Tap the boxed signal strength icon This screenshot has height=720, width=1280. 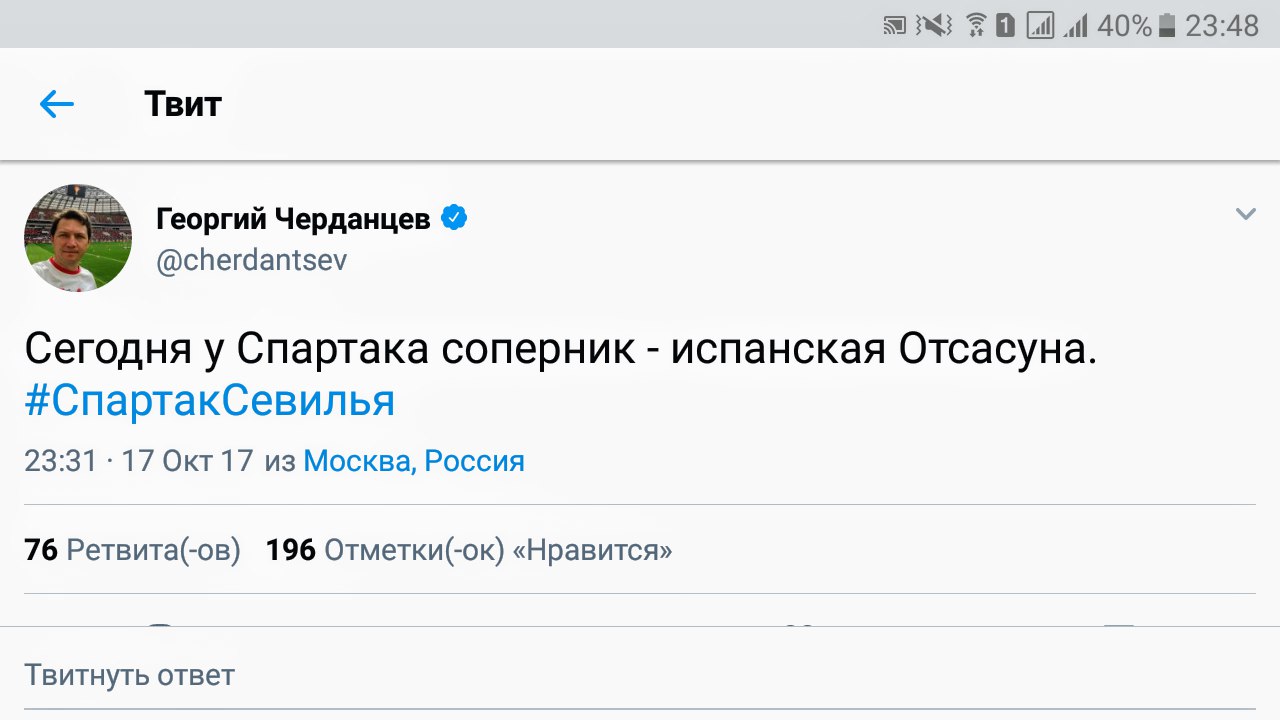[x=1040, y=26]
